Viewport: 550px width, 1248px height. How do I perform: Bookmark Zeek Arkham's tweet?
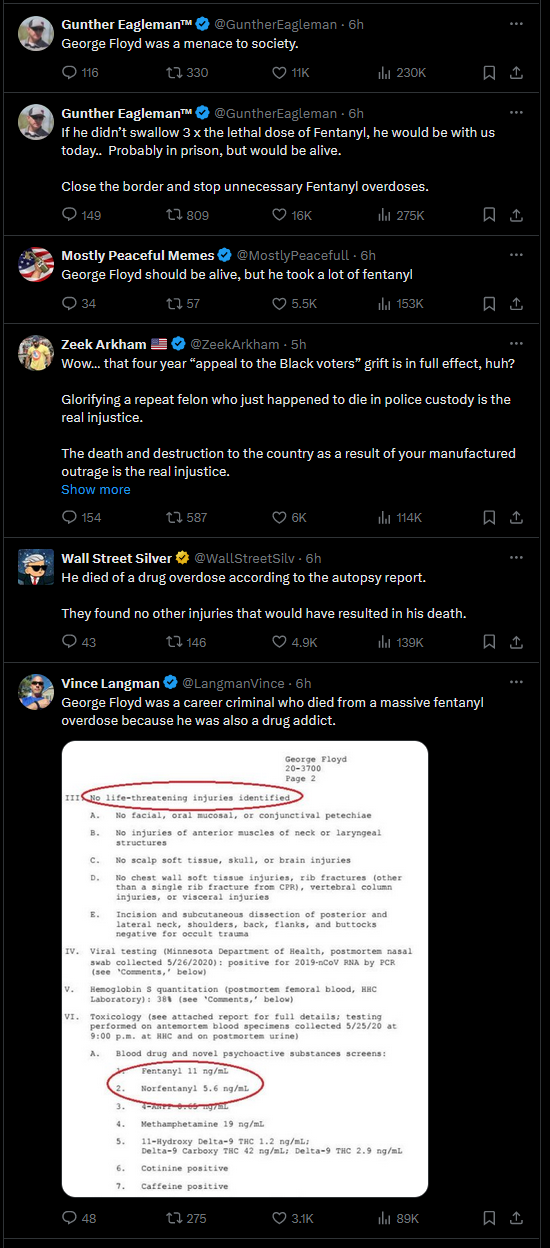click(x=489, y=518)
